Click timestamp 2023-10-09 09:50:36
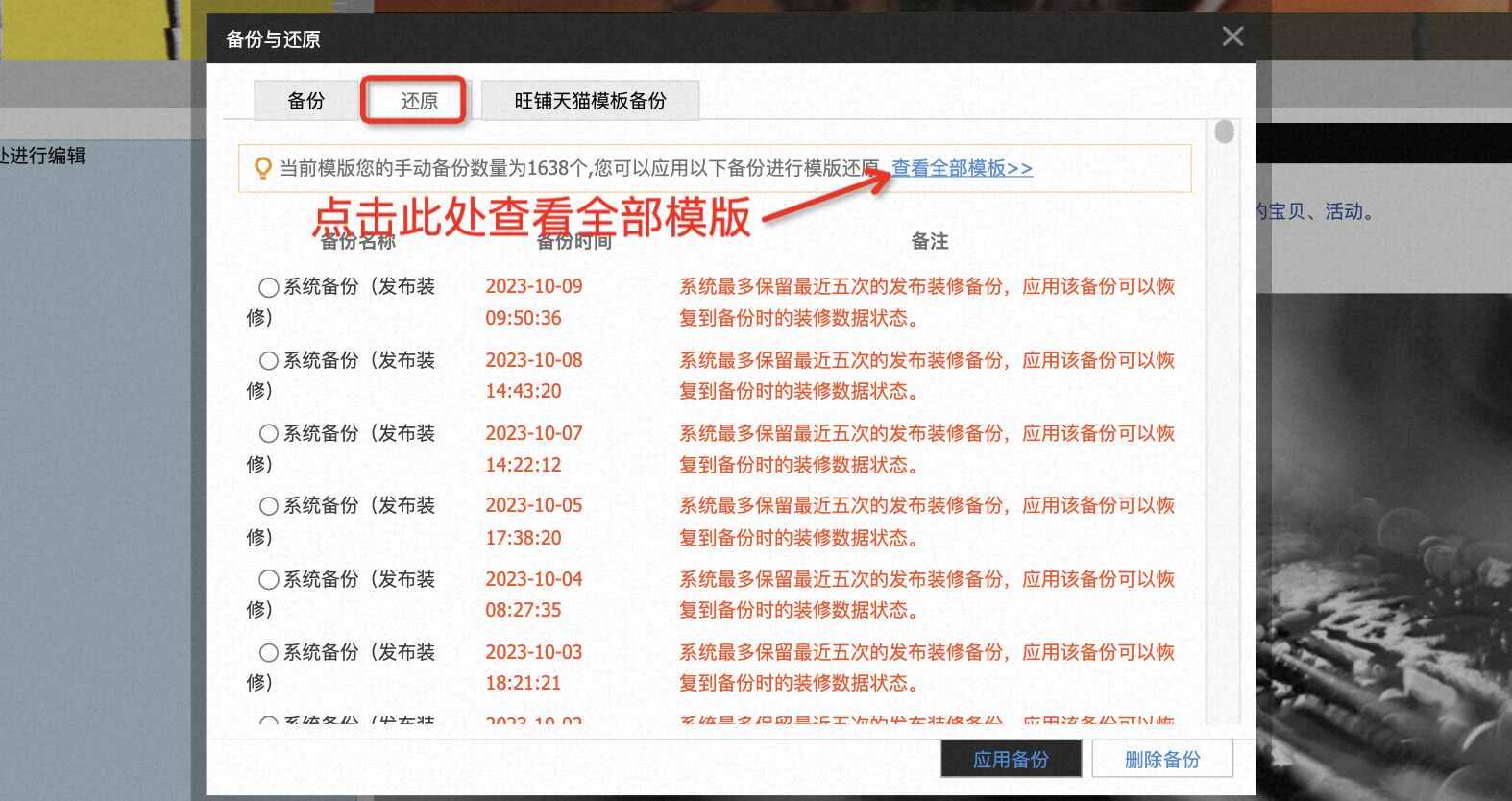The image size is (1512, 801). pyautogui.click(x=534, y=302)
